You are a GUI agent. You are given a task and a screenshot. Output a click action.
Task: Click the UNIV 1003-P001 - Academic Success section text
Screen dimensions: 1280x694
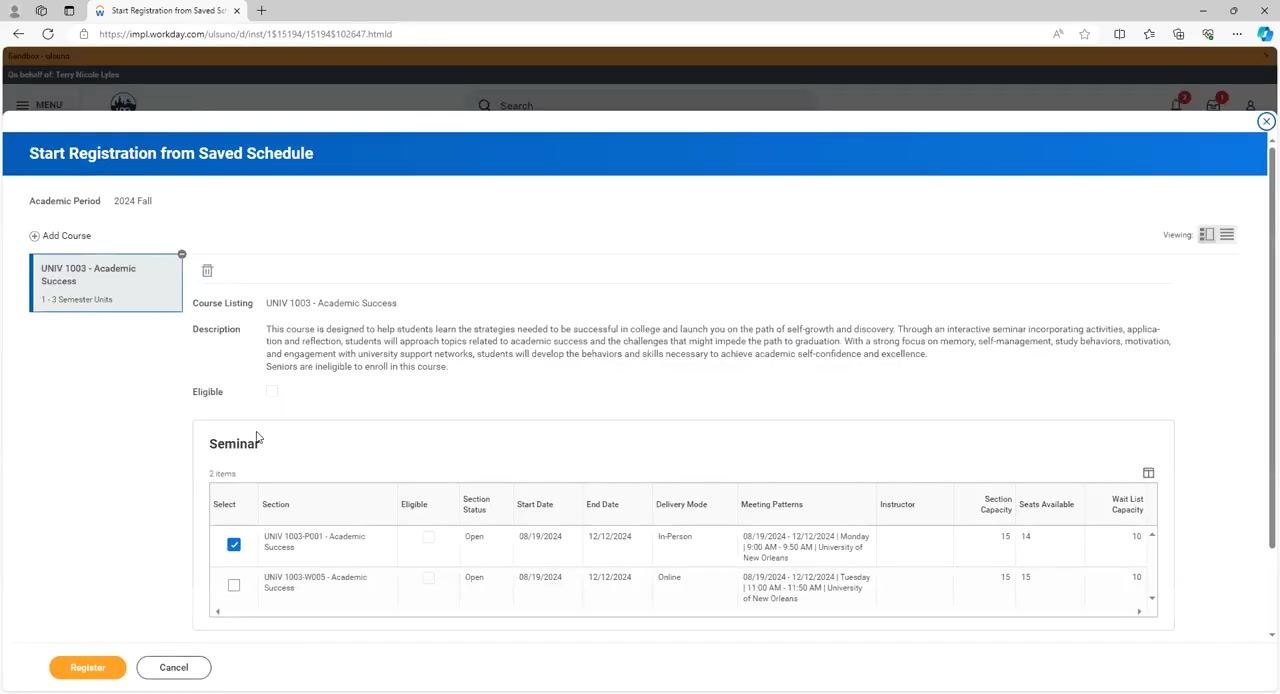tap(315, 542)
